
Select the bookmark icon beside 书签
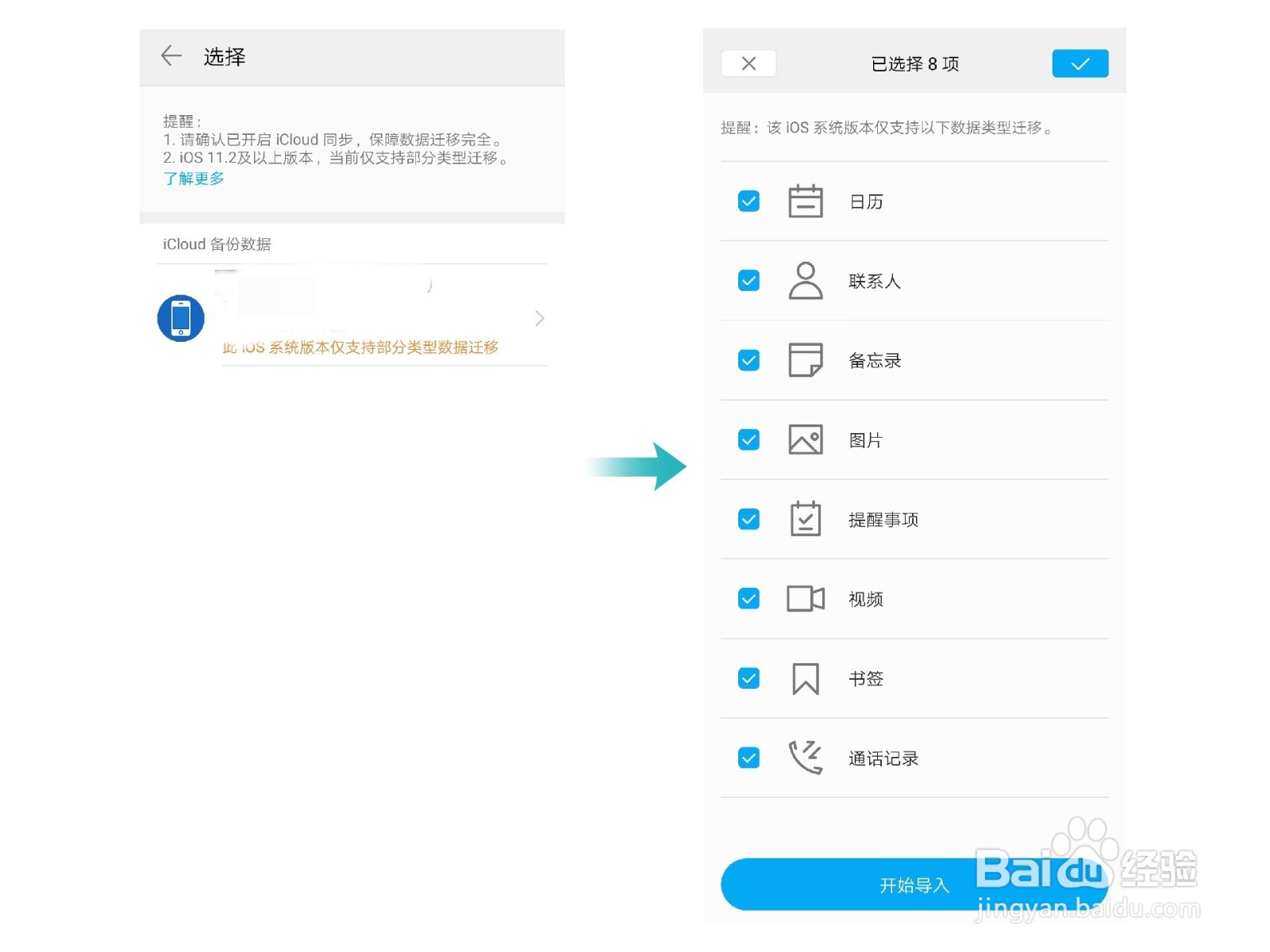pyautogui.click(x=804, y=678)
